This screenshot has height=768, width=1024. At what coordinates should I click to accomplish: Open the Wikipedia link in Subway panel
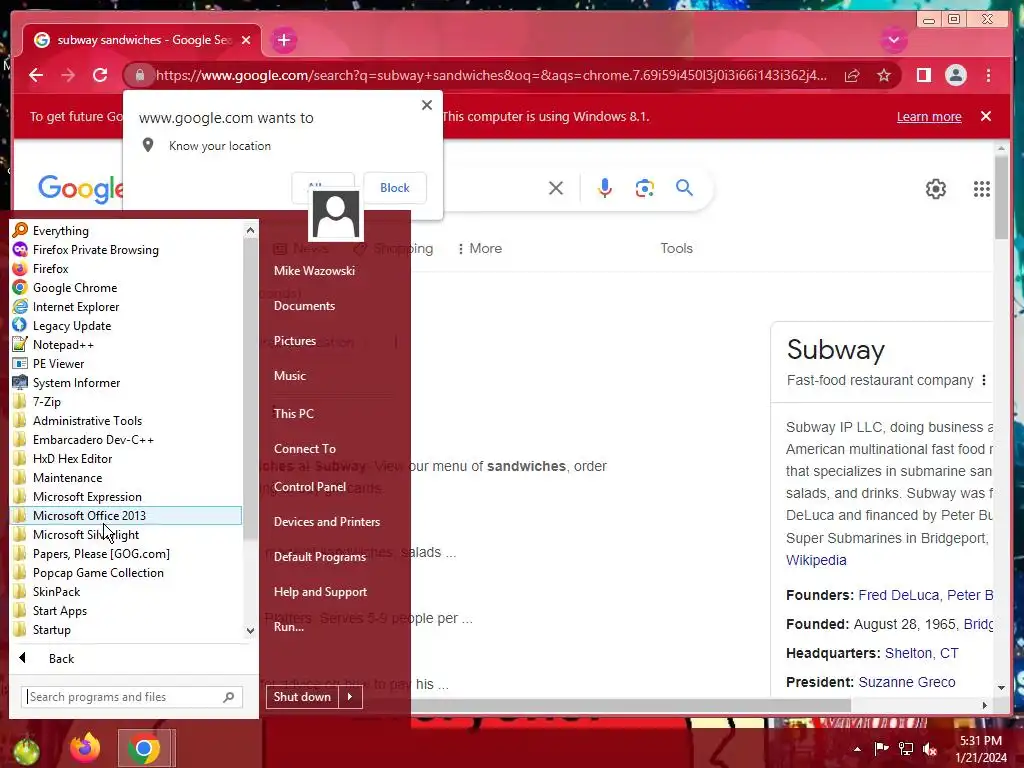click(x=816, y=560)
